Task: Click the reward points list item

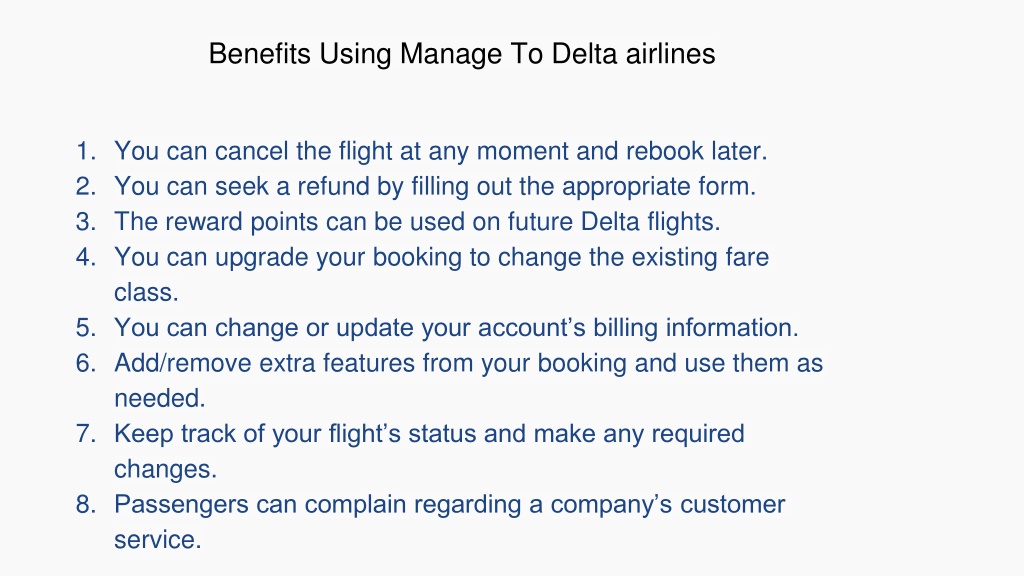Action: tap(417, 222)
